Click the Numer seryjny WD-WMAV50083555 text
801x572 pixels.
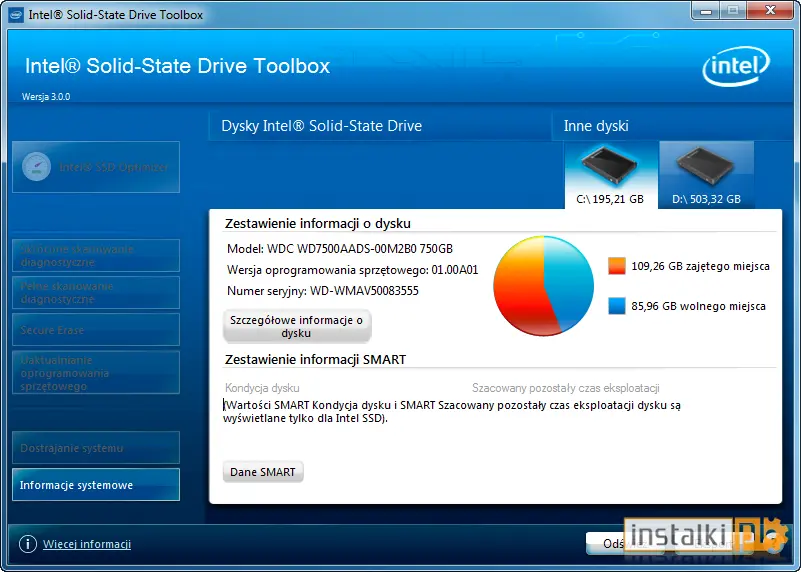pos(323,291)
